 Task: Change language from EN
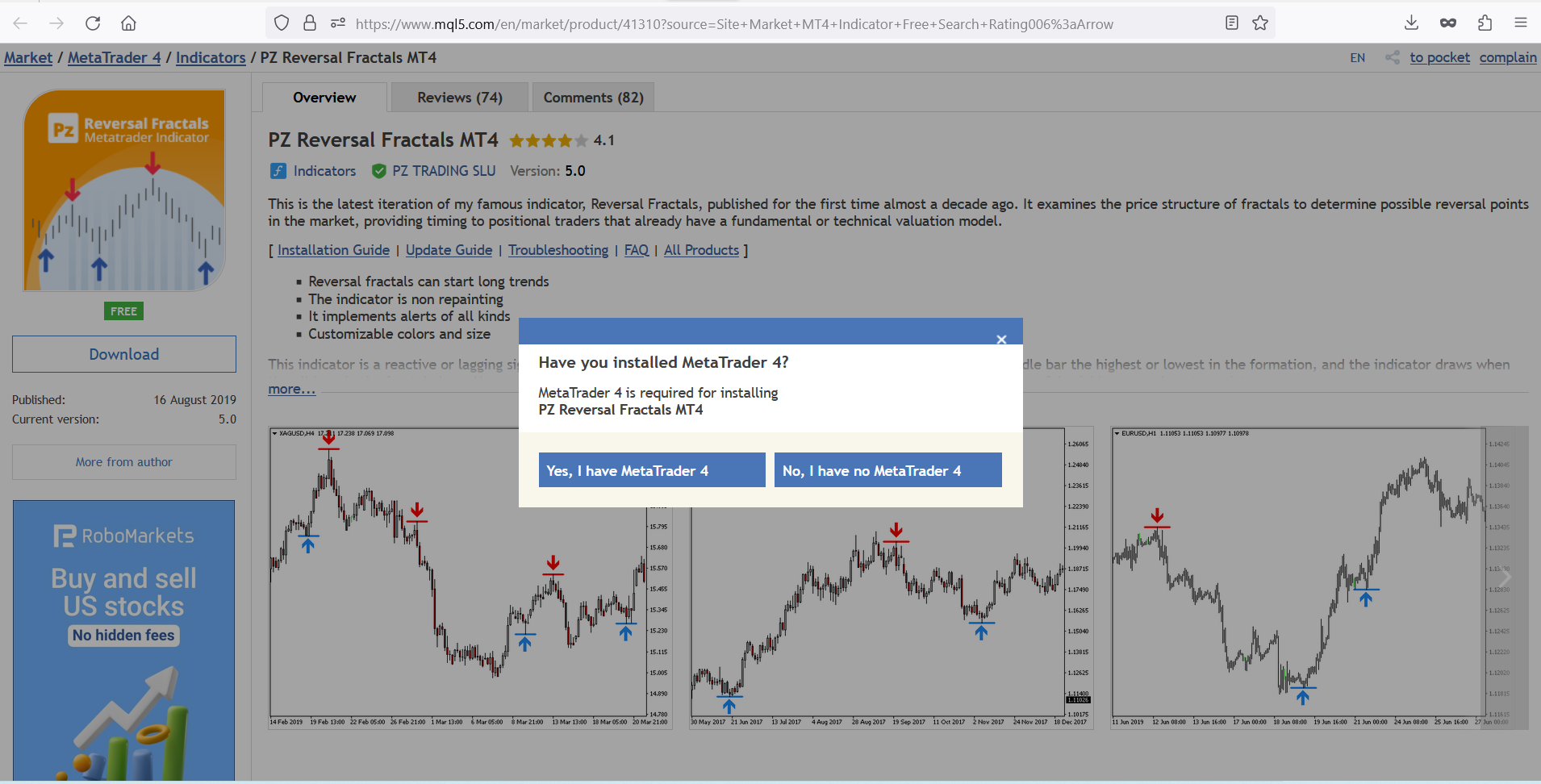click(x=1358, y=57)
